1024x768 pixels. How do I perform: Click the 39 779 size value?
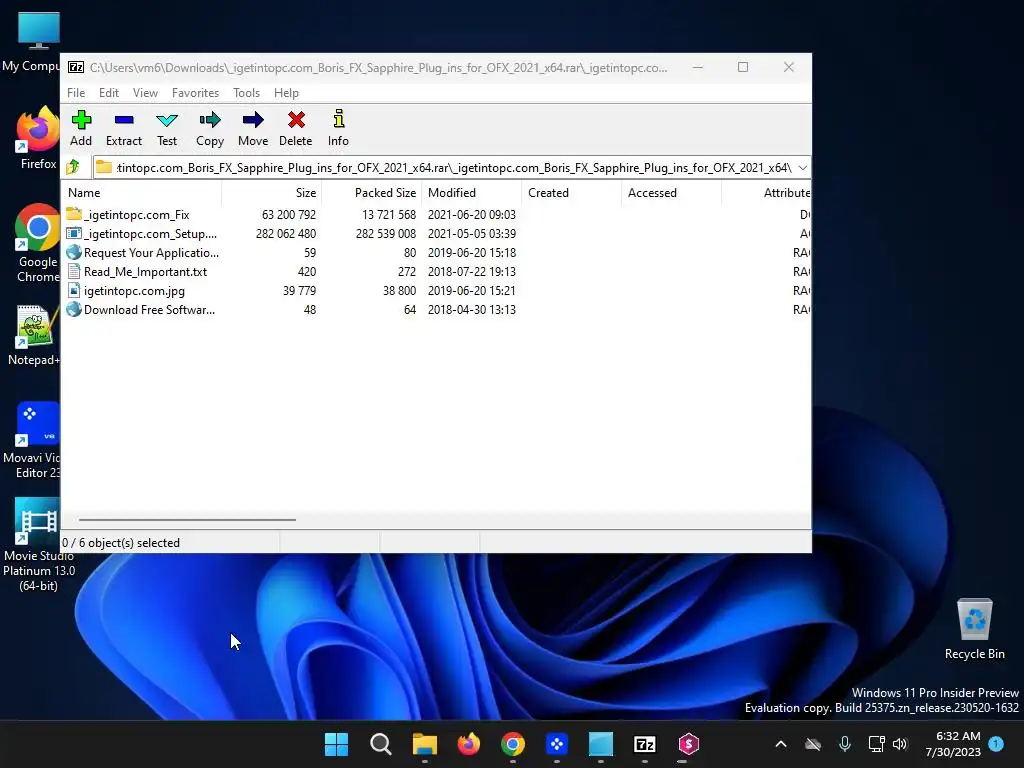pyautogui.click(x=299, y=290)
